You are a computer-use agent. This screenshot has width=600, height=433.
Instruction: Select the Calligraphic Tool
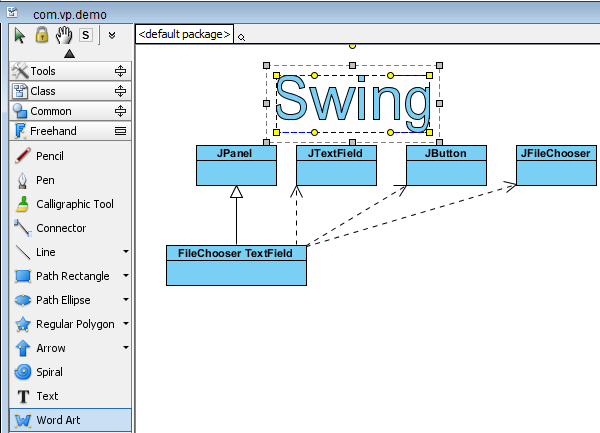(x=70, y=204)
